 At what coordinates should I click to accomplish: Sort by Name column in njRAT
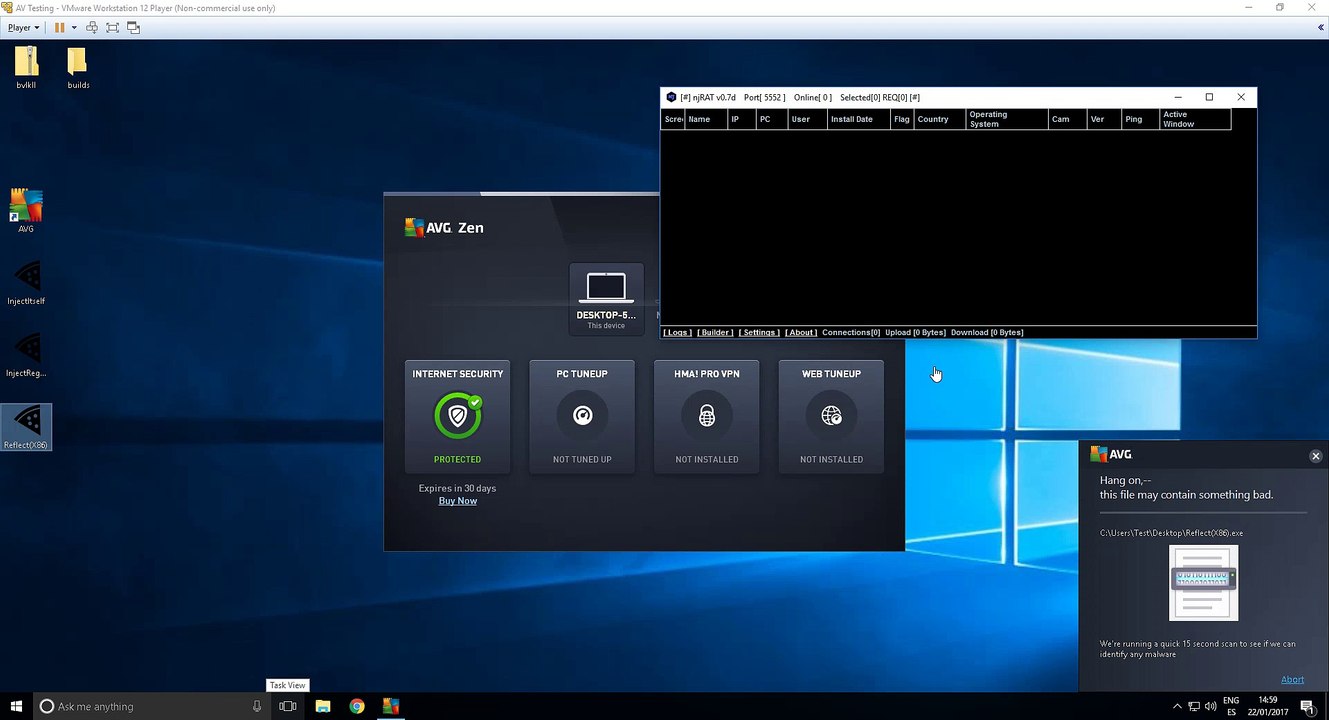click(706, 119)
